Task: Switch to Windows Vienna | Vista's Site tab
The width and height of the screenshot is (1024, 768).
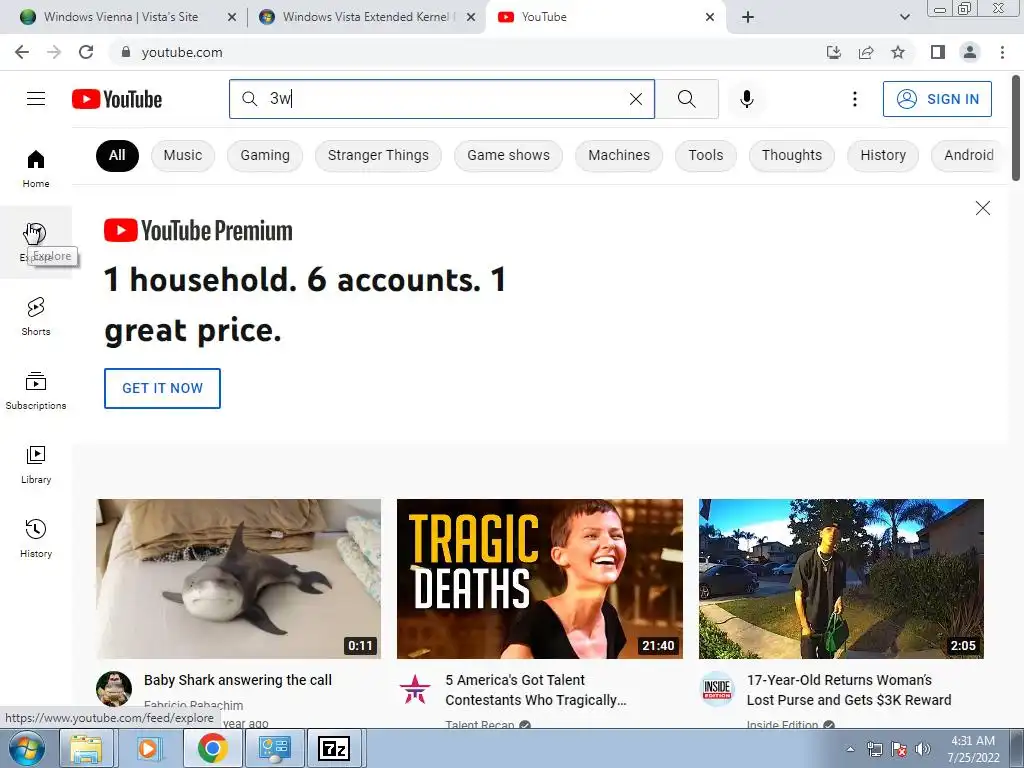Action: 120,17
